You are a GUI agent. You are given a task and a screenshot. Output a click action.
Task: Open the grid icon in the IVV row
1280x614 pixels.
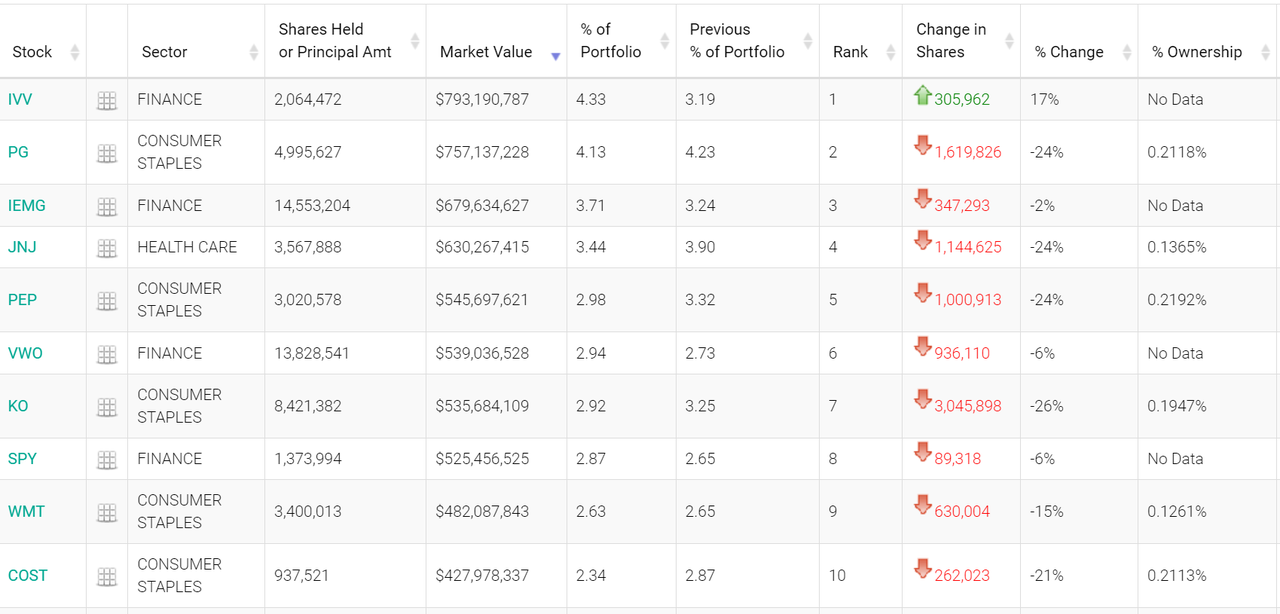pyautogui.click(x=107, y=100)
